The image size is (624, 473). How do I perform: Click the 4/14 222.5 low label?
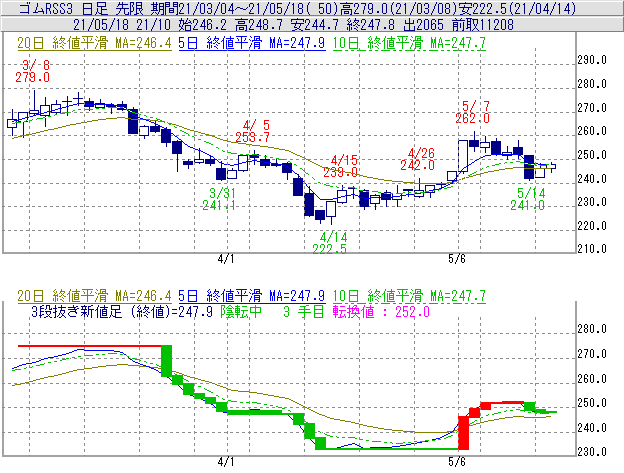(330, 243)
